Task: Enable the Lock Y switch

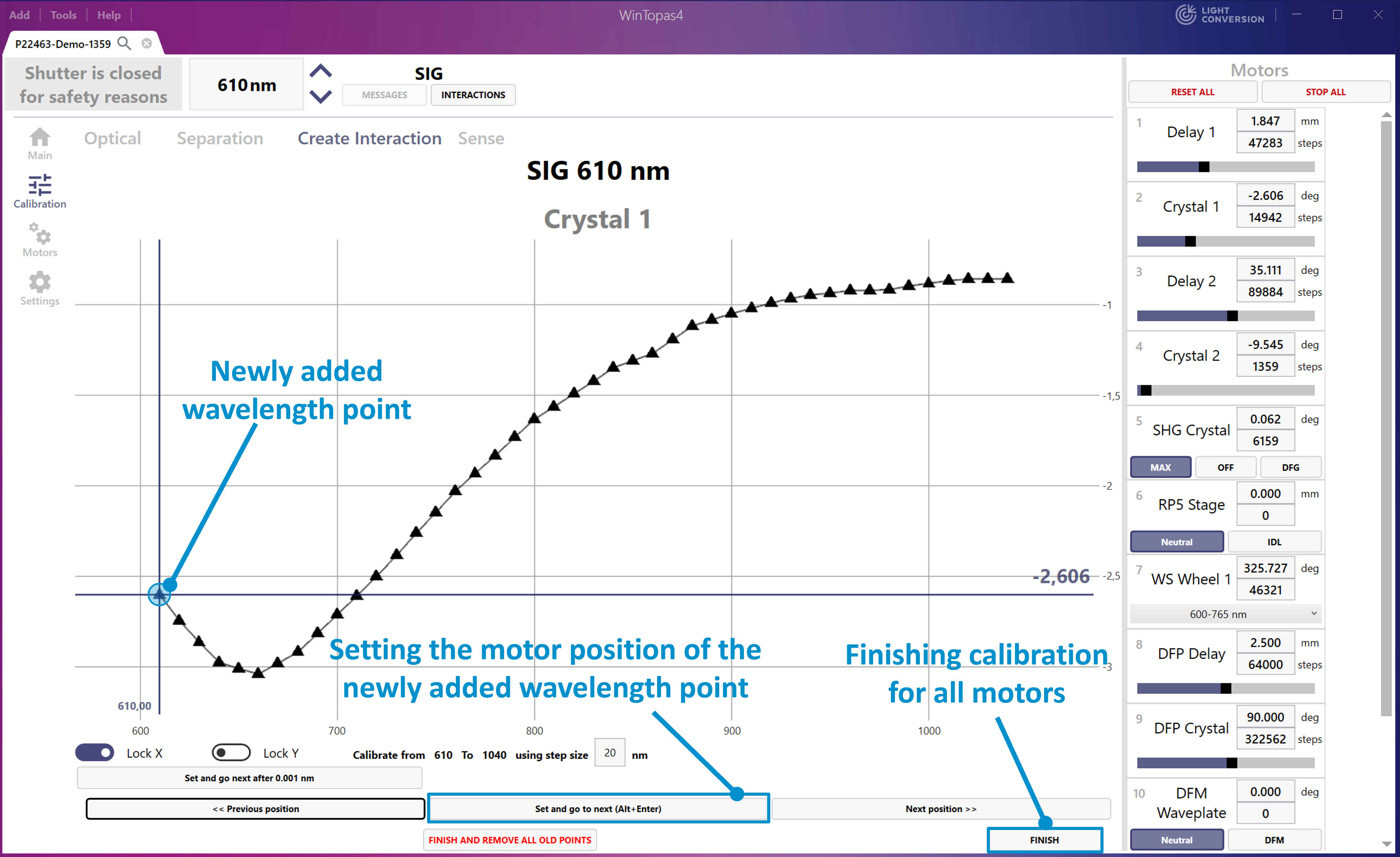Action: (231, 752)
